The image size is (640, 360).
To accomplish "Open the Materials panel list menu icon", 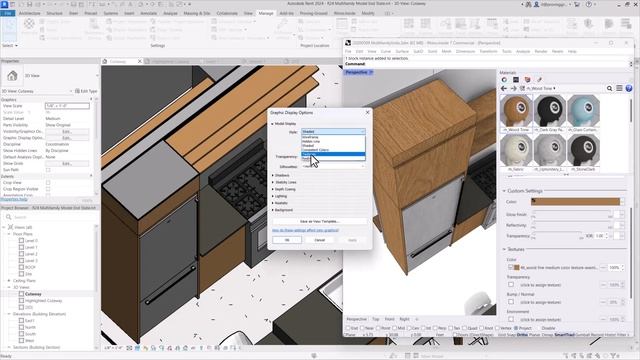I will click(619, 88).
